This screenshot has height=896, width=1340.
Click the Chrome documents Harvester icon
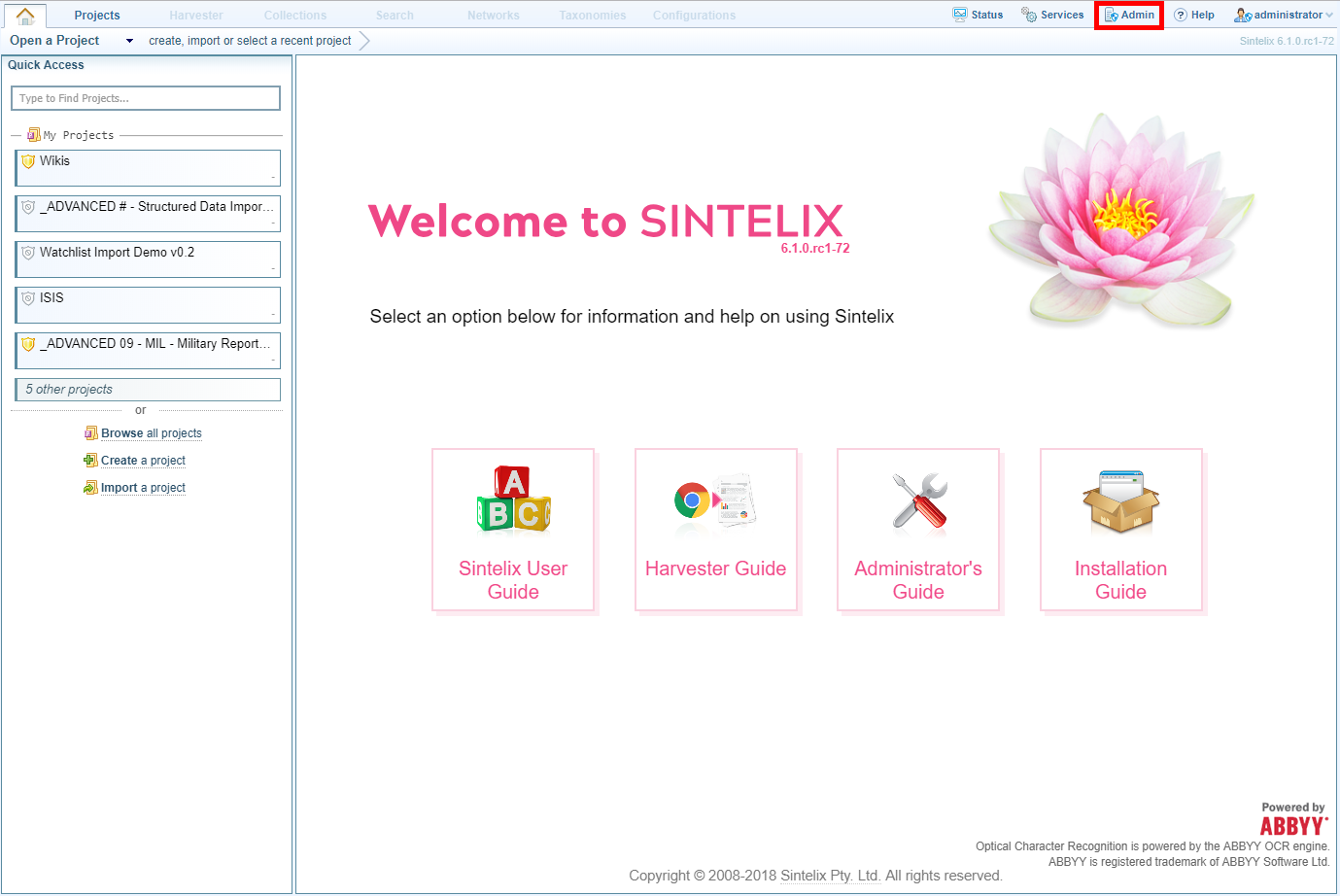click(715, 500)
